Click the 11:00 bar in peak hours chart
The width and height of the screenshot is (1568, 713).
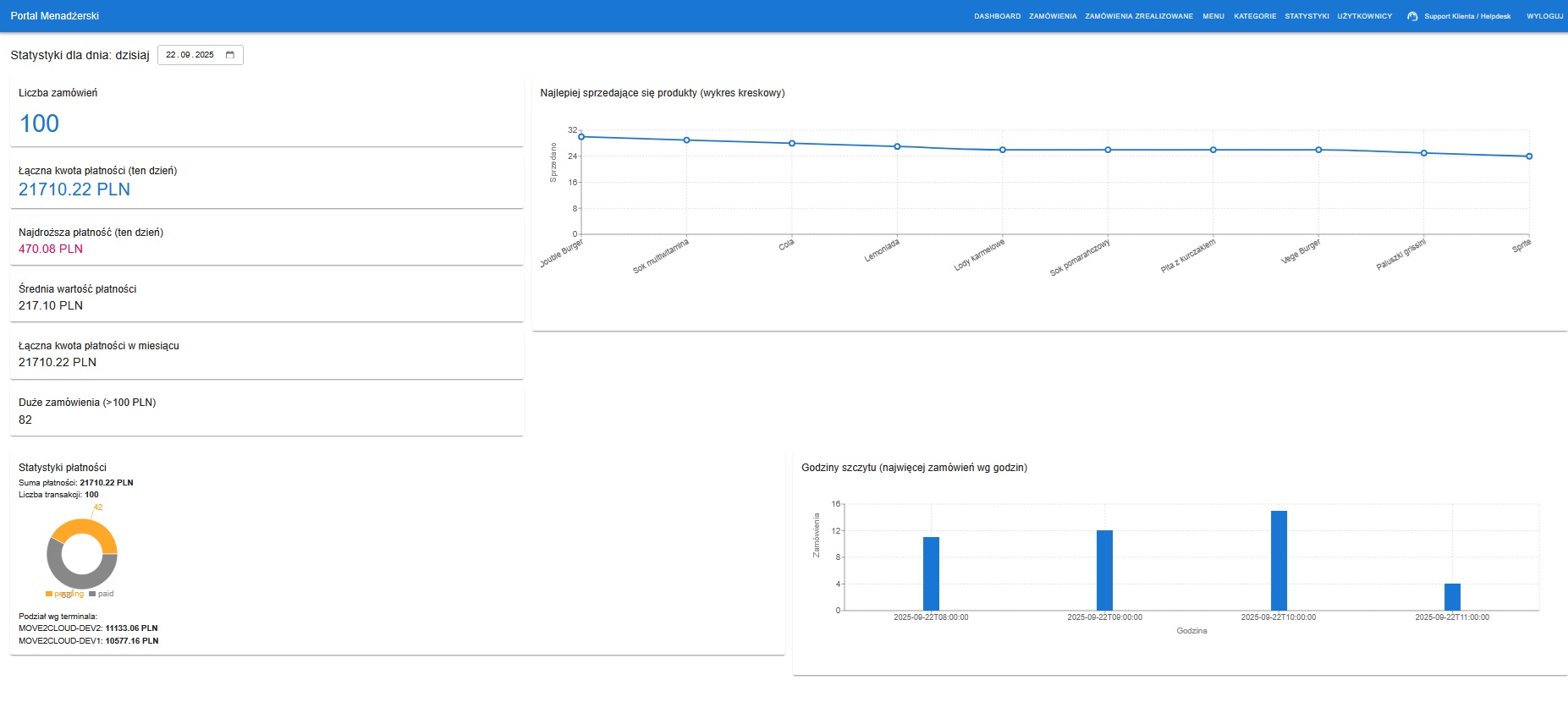[x=1452, y=597]
